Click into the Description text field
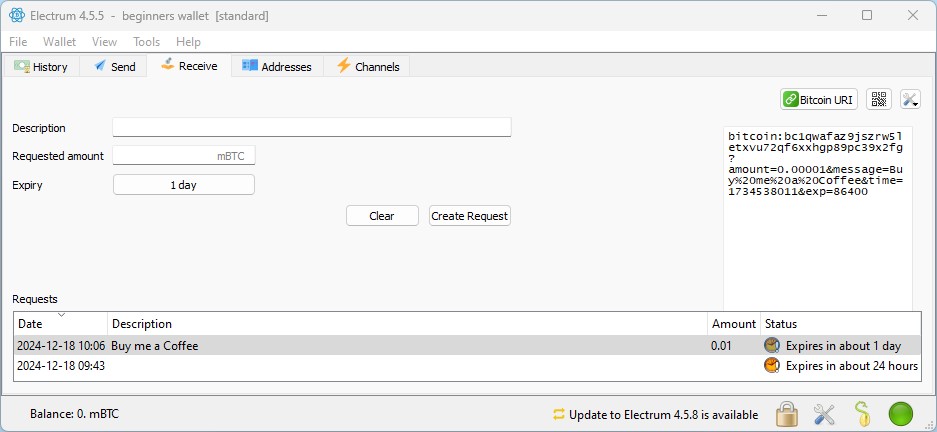937x432 pixels. [x=311, y=128]
